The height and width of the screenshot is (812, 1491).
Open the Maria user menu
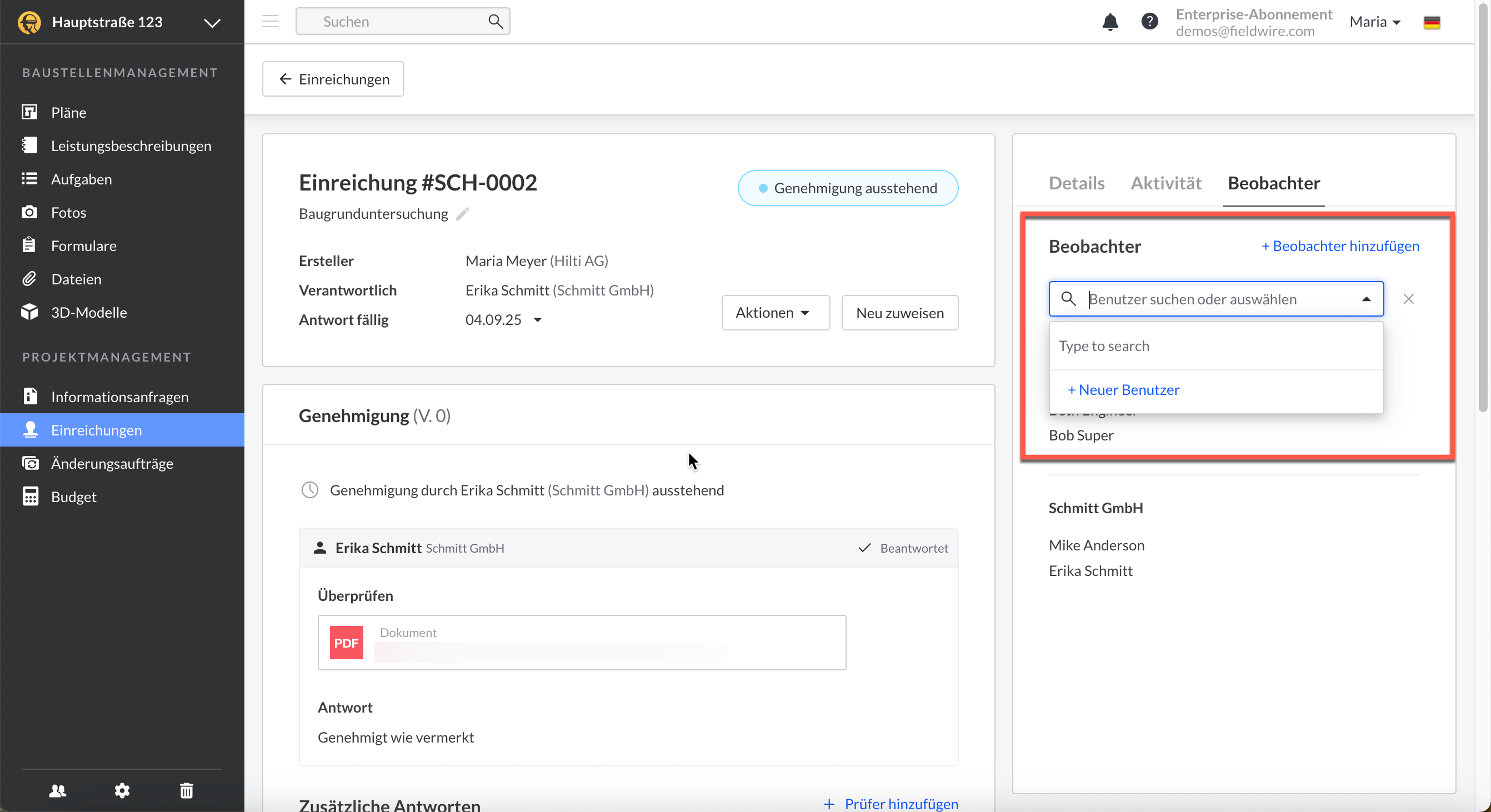1375,22
